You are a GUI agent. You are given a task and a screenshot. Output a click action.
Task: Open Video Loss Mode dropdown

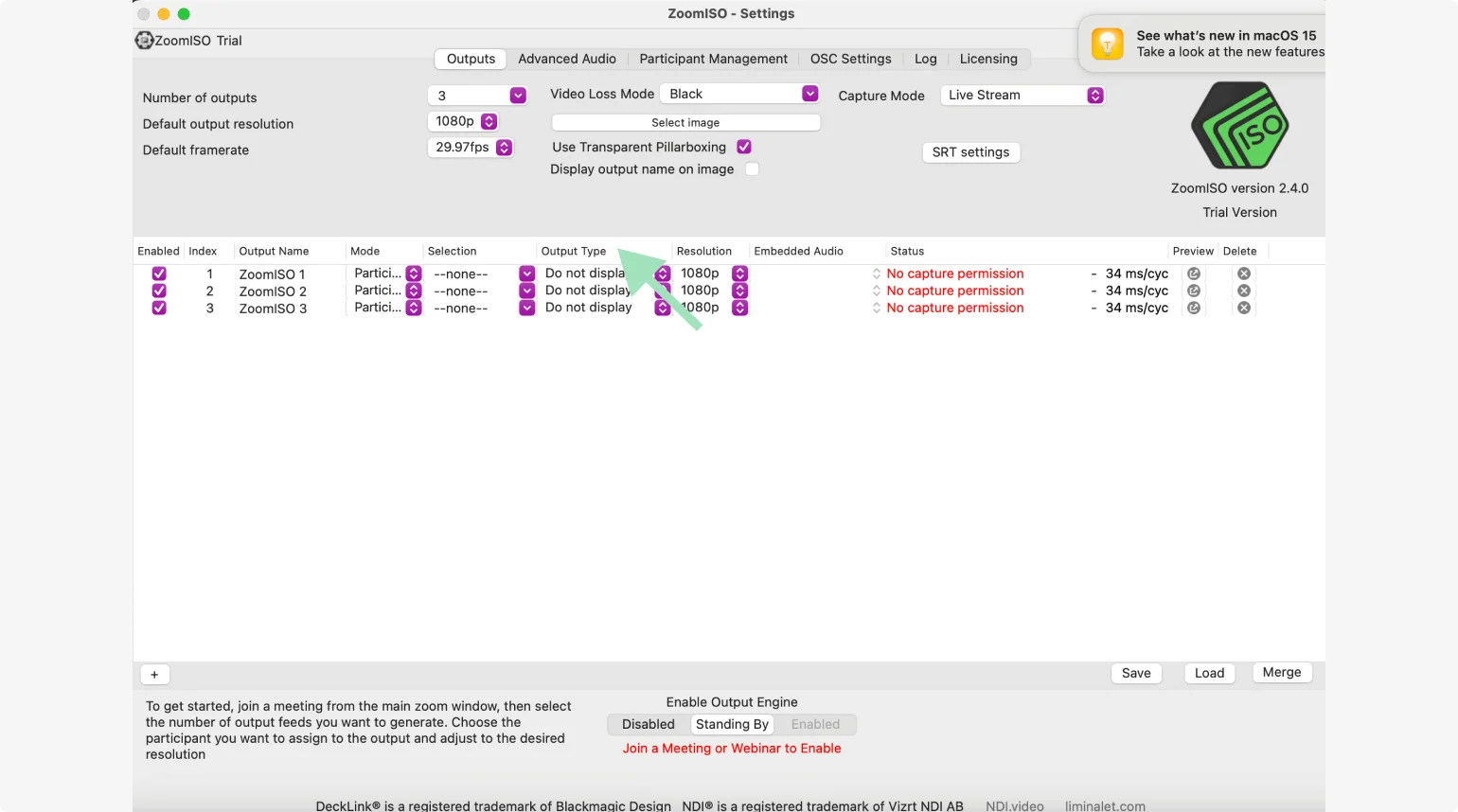tap(740, 94)
